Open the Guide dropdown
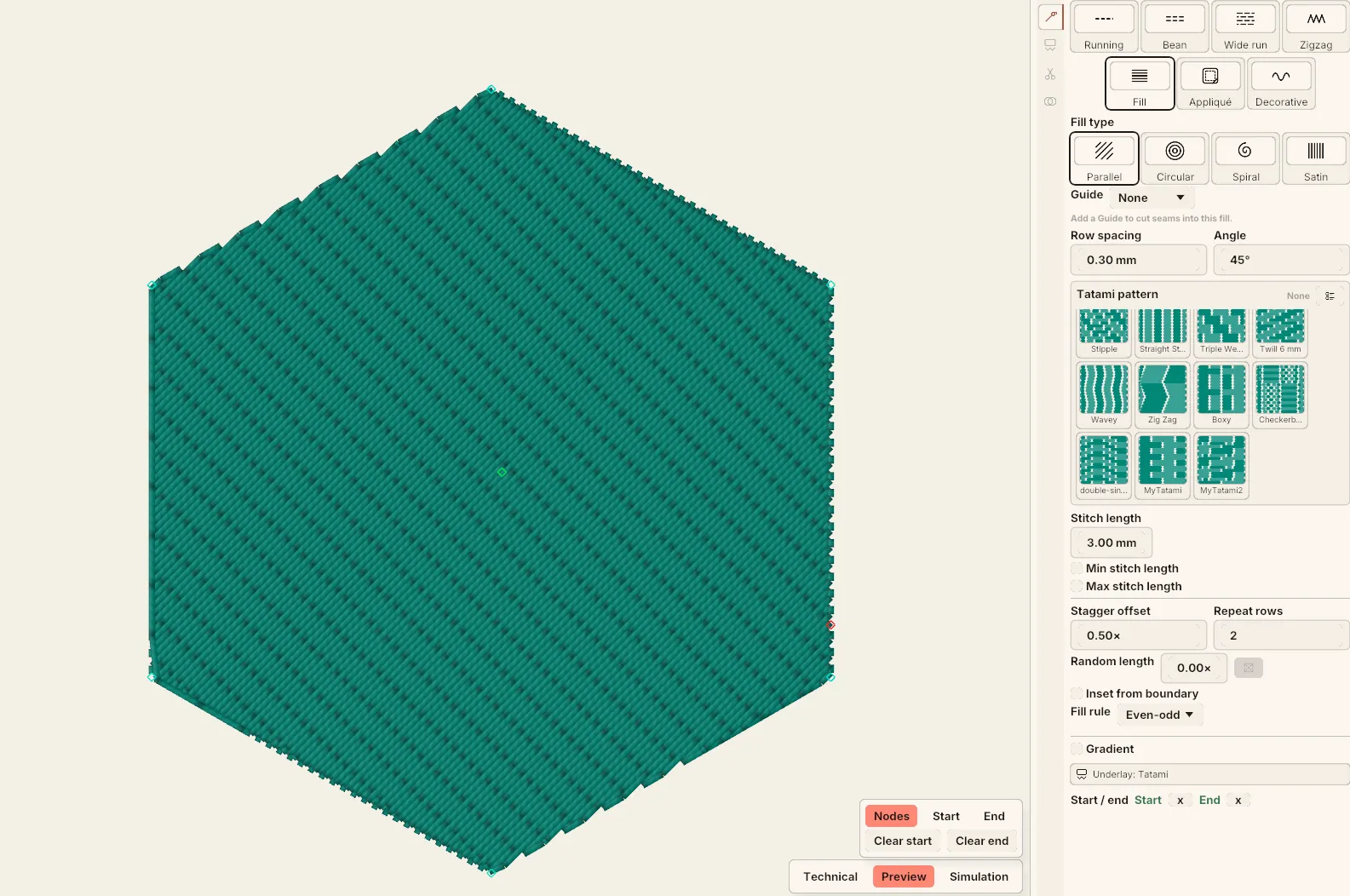Image resolution: width=1350 pixels, height=896 pixels. pos(1152,198)
